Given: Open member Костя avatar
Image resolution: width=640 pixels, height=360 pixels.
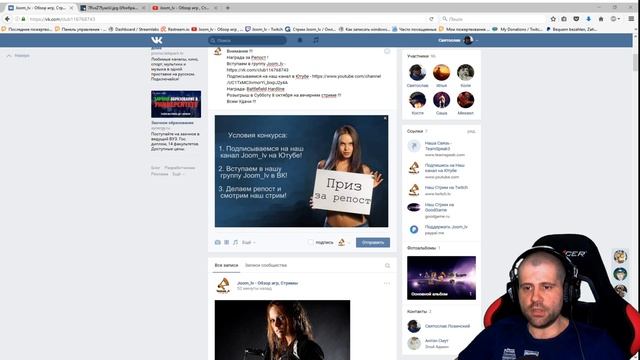Looking at the screenshot, I should (x=417, y=100).
